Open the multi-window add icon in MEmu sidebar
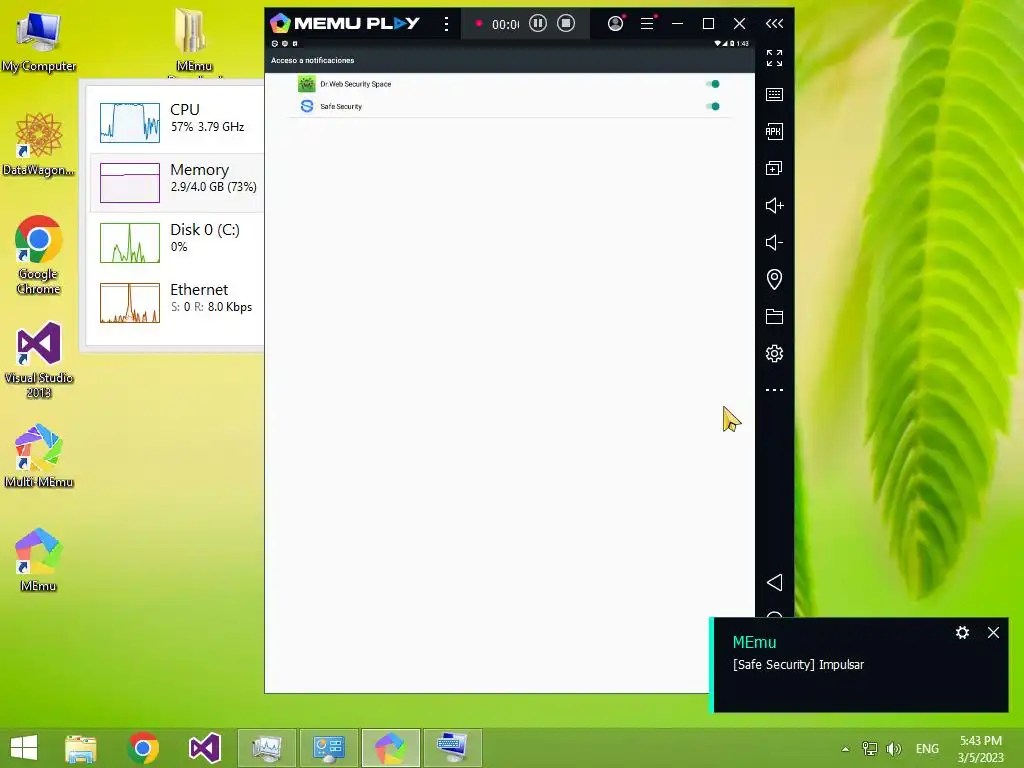Image resolution: width=1024 pixels, height=768 pixels. point(774,168)
